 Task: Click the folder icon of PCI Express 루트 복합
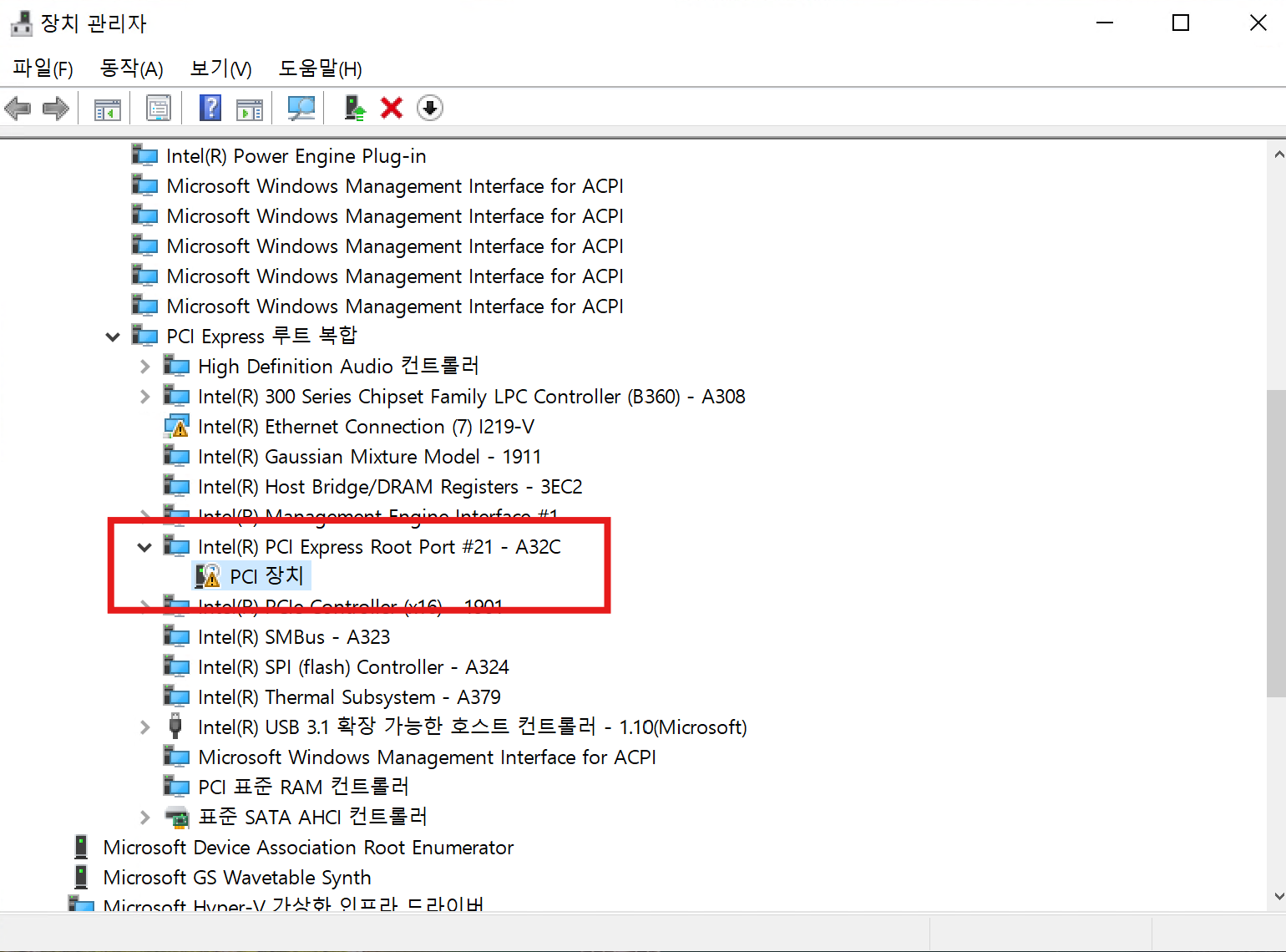[144, 335]
